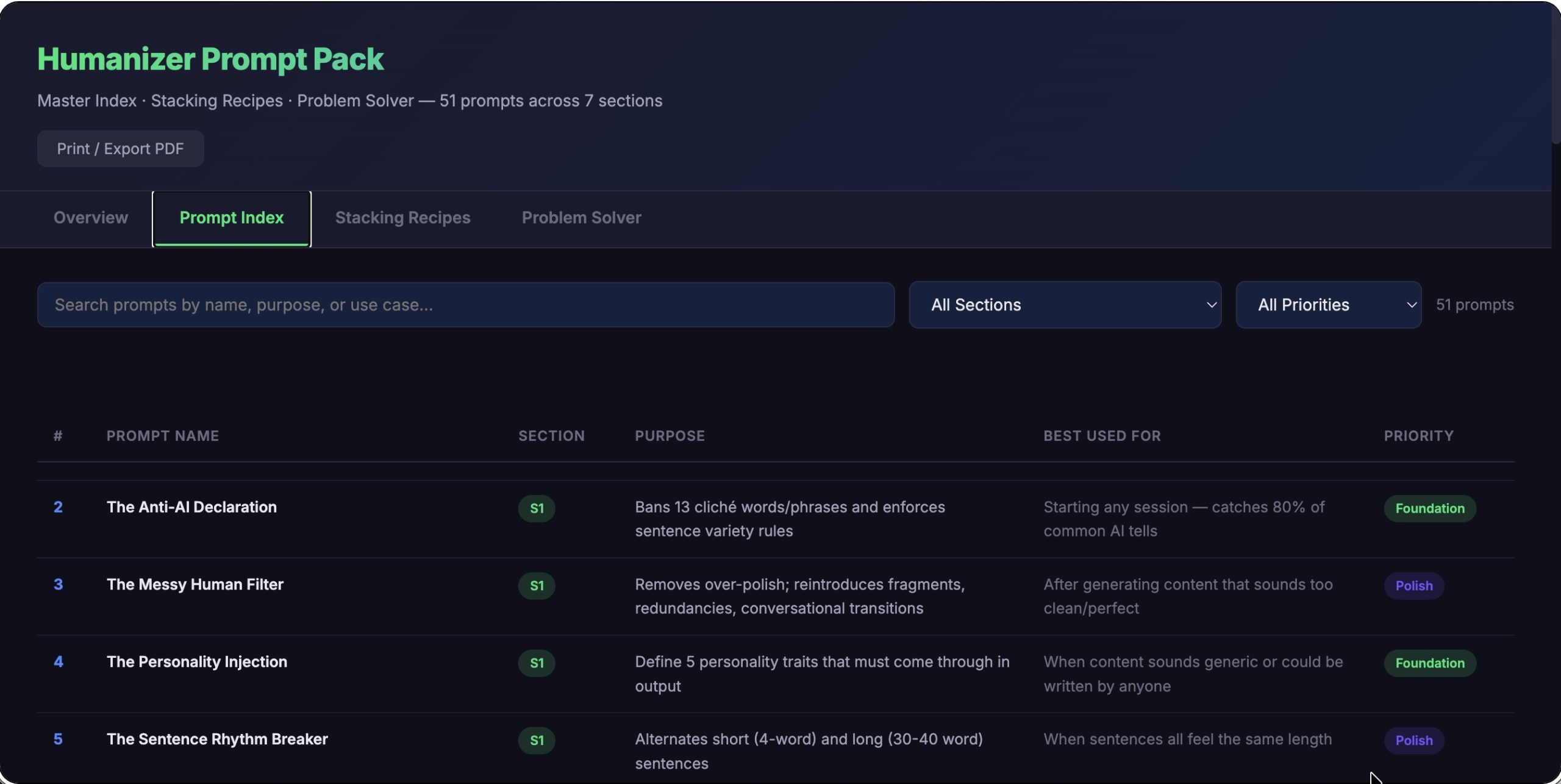Open the All Sections dropdown

(x=1065, y=305)
